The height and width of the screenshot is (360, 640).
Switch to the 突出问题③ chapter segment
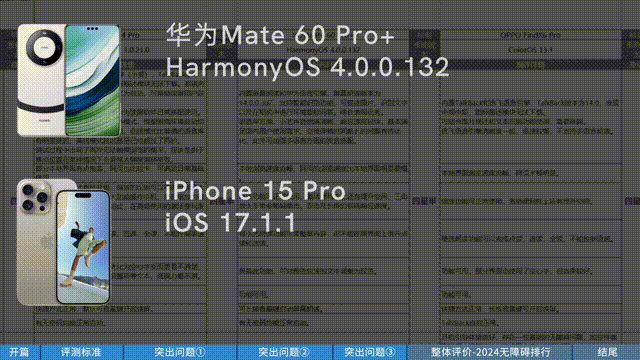tap(370, 352)
